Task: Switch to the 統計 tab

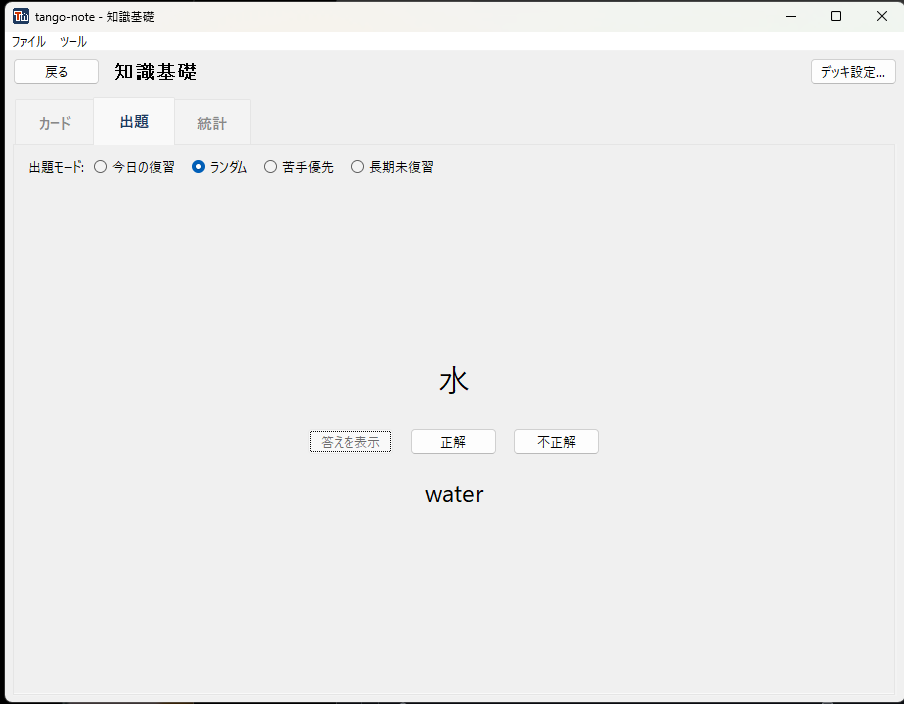Action: tap(212, 123)
